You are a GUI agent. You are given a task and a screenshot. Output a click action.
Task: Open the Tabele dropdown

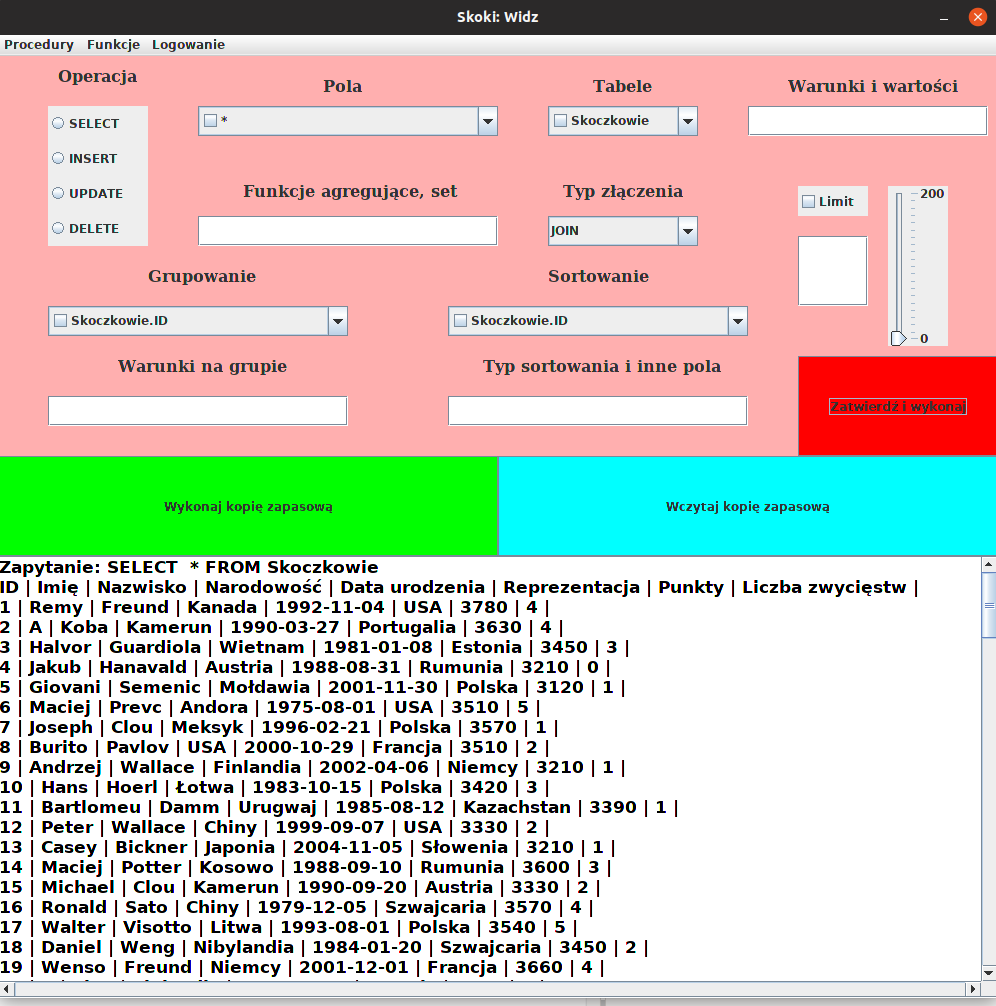pos(687,120)
